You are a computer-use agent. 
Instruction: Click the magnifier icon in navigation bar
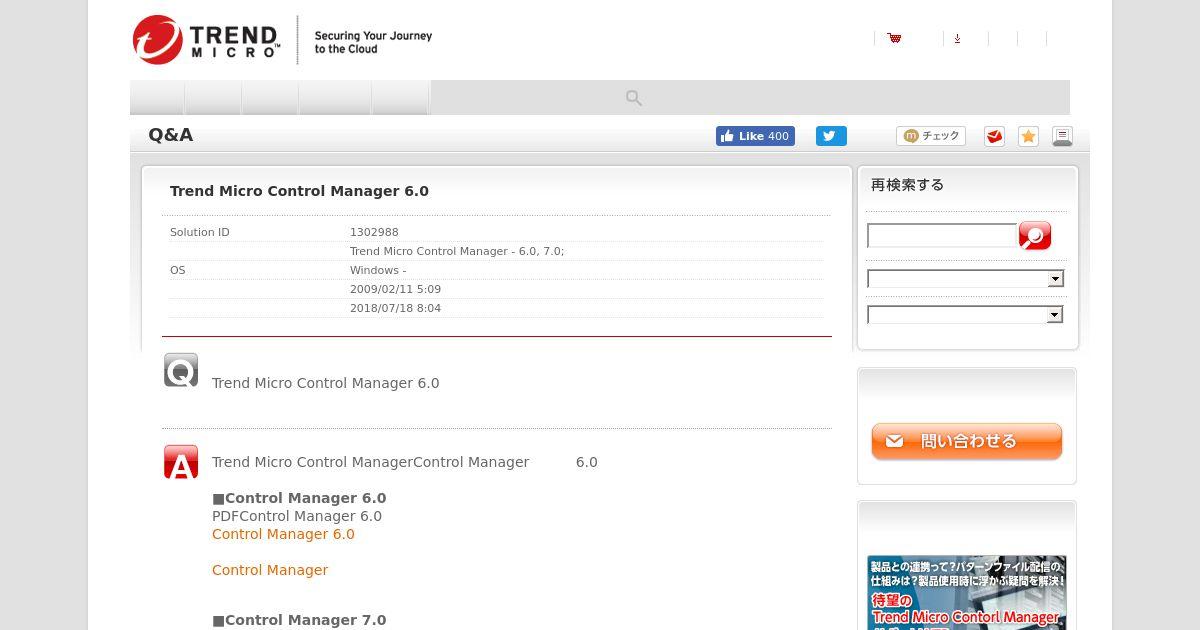point(633,97)
